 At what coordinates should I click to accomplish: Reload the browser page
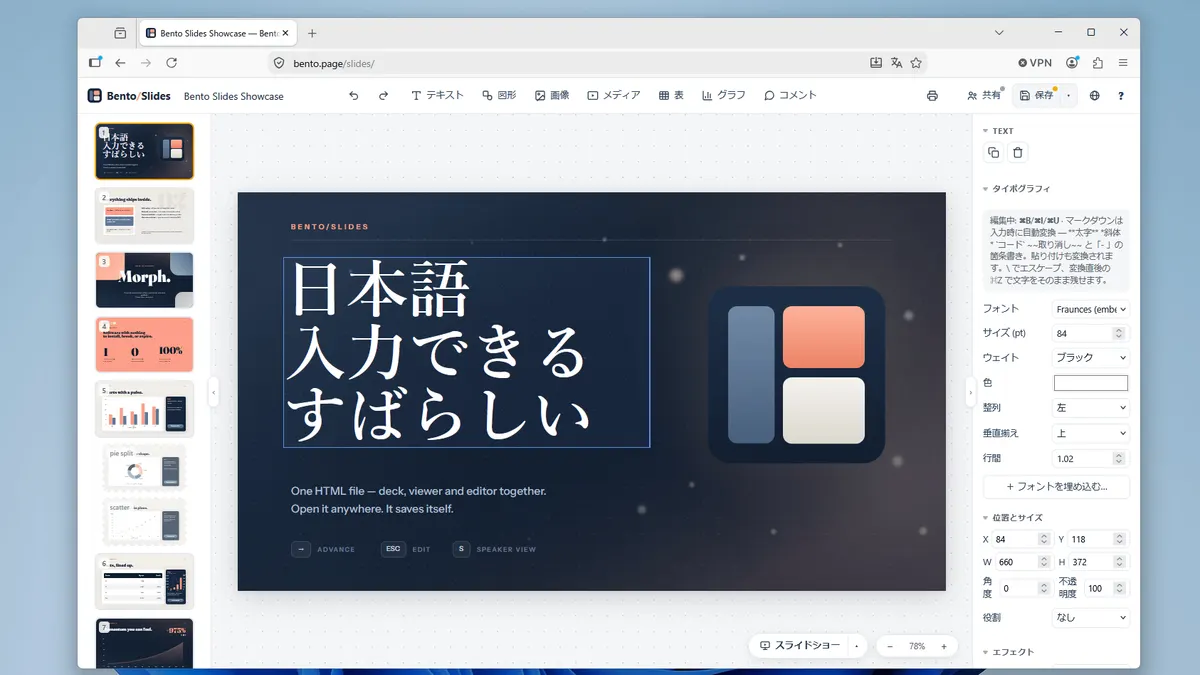tap(172, 62)
